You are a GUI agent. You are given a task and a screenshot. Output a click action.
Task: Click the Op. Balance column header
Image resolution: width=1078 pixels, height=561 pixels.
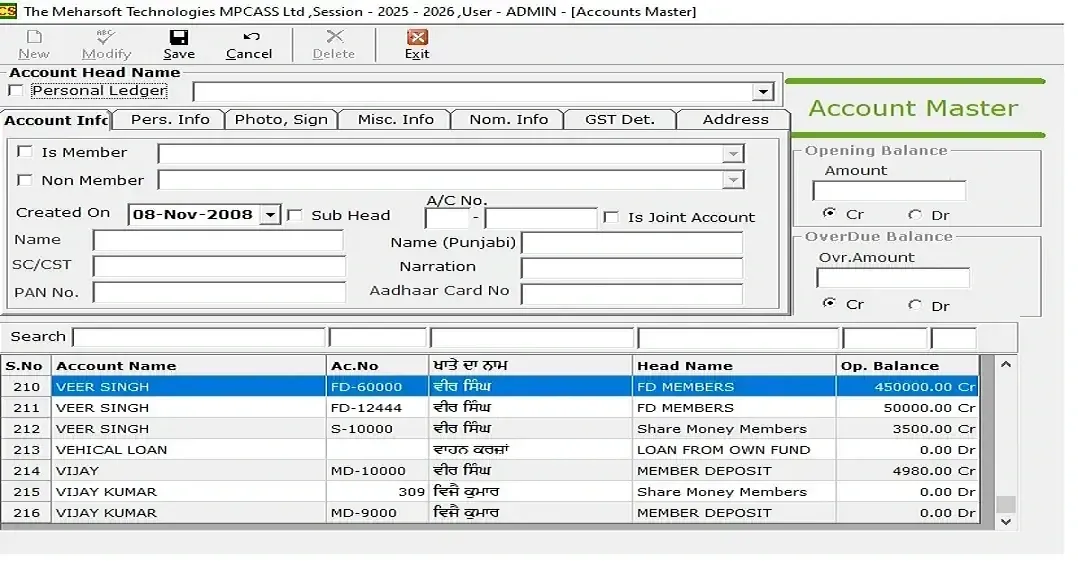[908, 366]
